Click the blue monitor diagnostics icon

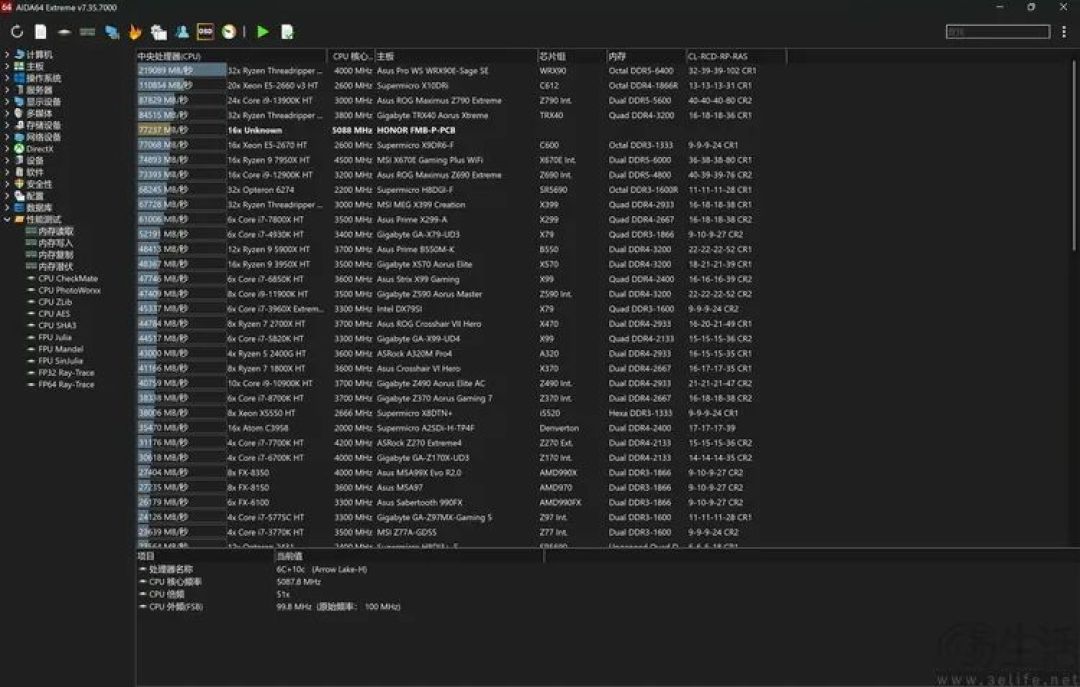(112, 32)
